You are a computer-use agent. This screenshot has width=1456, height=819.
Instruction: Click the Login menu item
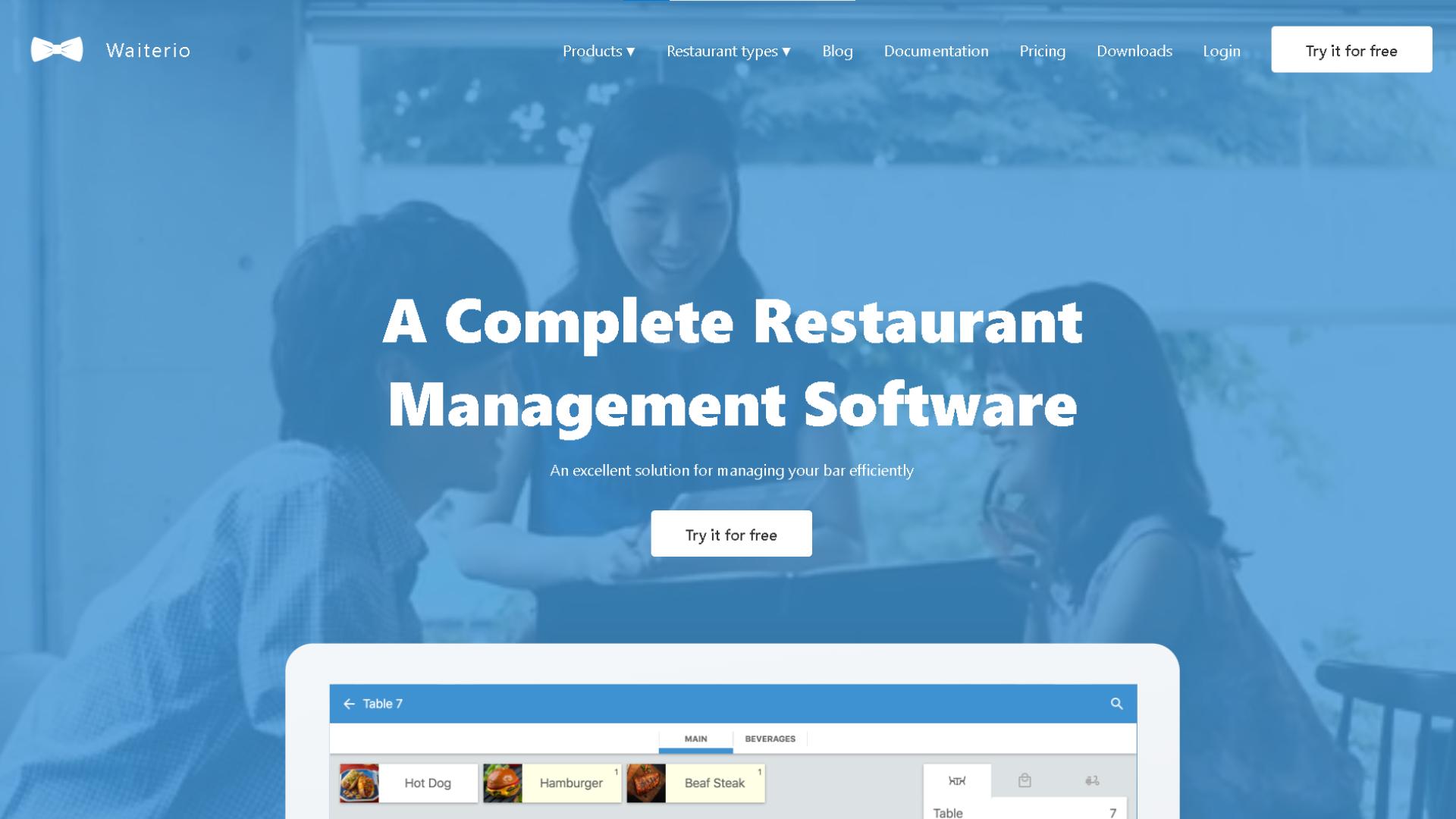[1221, 50]
